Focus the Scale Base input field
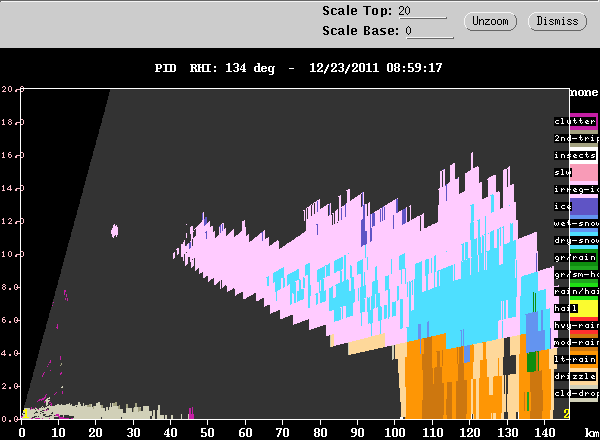 coord(429,31)
